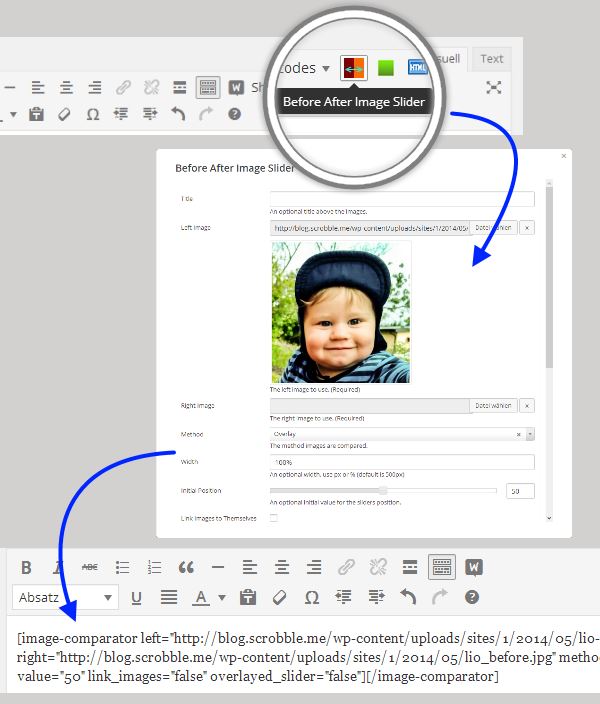
Task: Click Remove link icon in bottom editor toolbar
Action: point(378,568)
